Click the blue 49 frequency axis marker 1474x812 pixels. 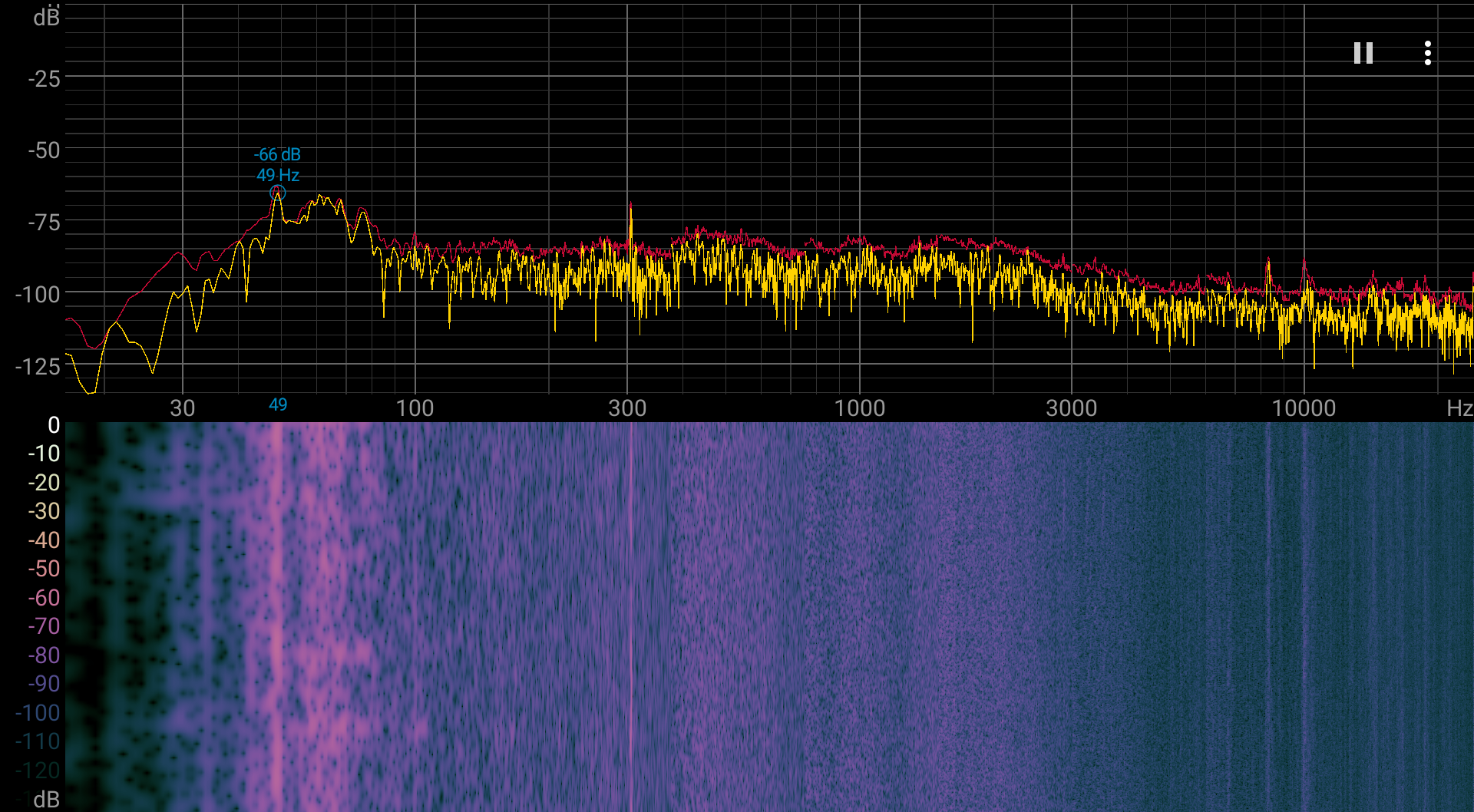click(278, 404)
